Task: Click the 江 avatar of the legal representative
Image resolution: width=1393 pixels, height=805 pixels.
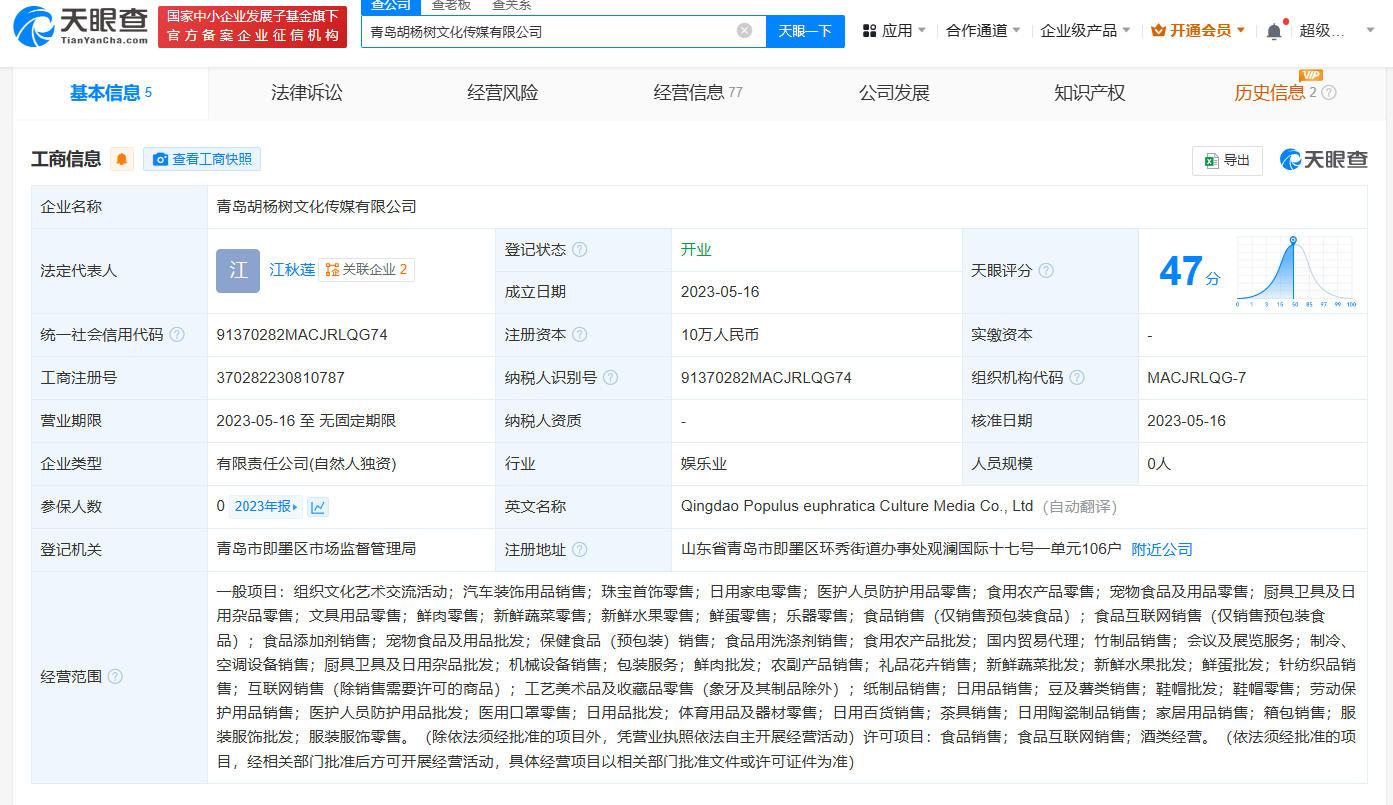Action: point(238,271)
